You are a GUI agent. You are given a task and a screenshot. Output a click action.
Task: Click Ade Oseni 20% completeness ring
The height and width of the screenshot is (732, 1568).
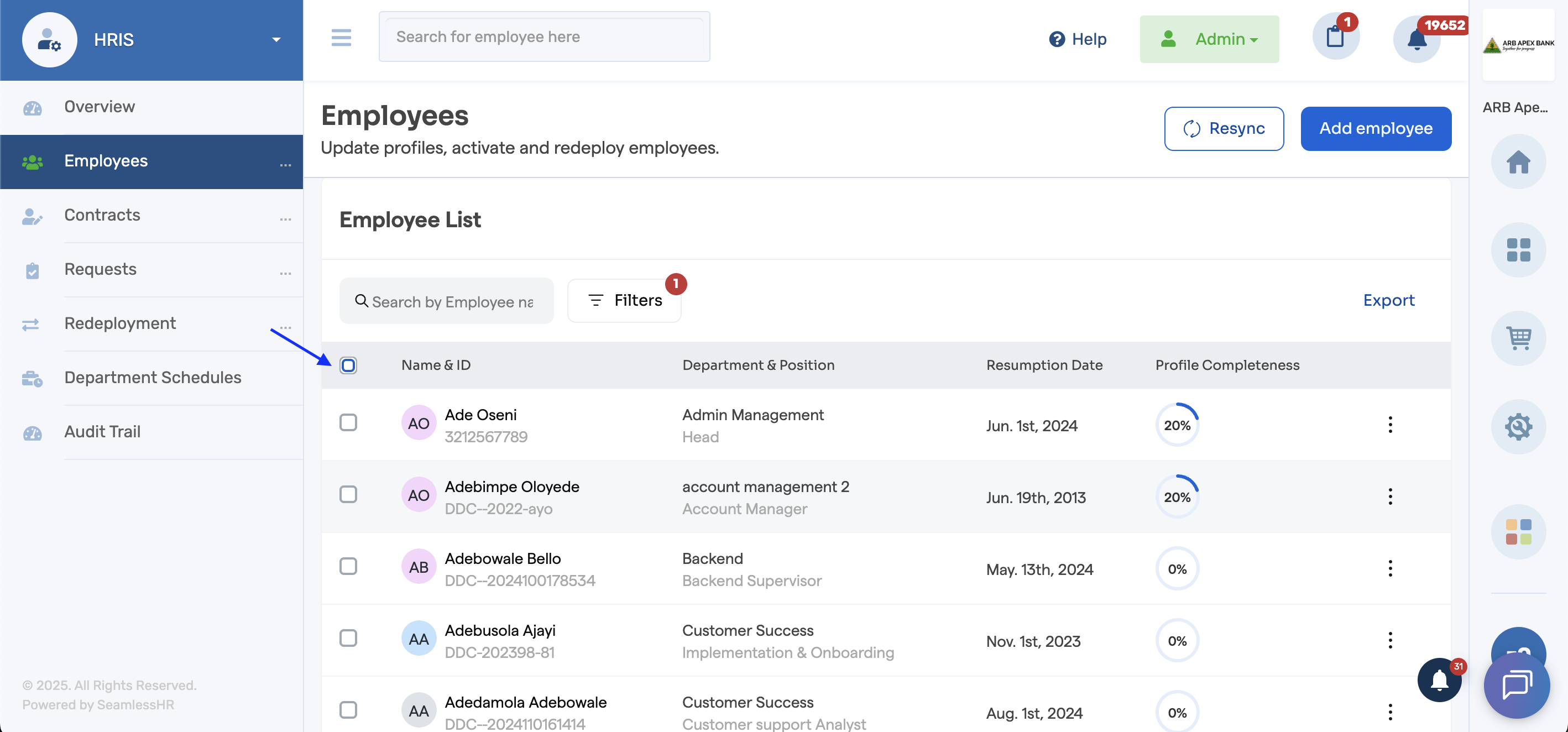(1177, 425)
